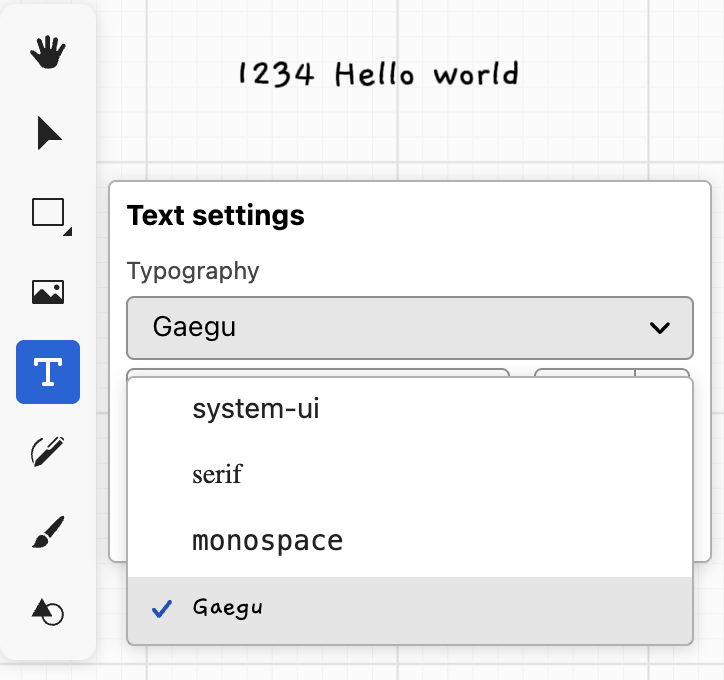This screenshot has width=724, height=680.
Task: Pick the Image insert tool
Action: tap(48, 292)
